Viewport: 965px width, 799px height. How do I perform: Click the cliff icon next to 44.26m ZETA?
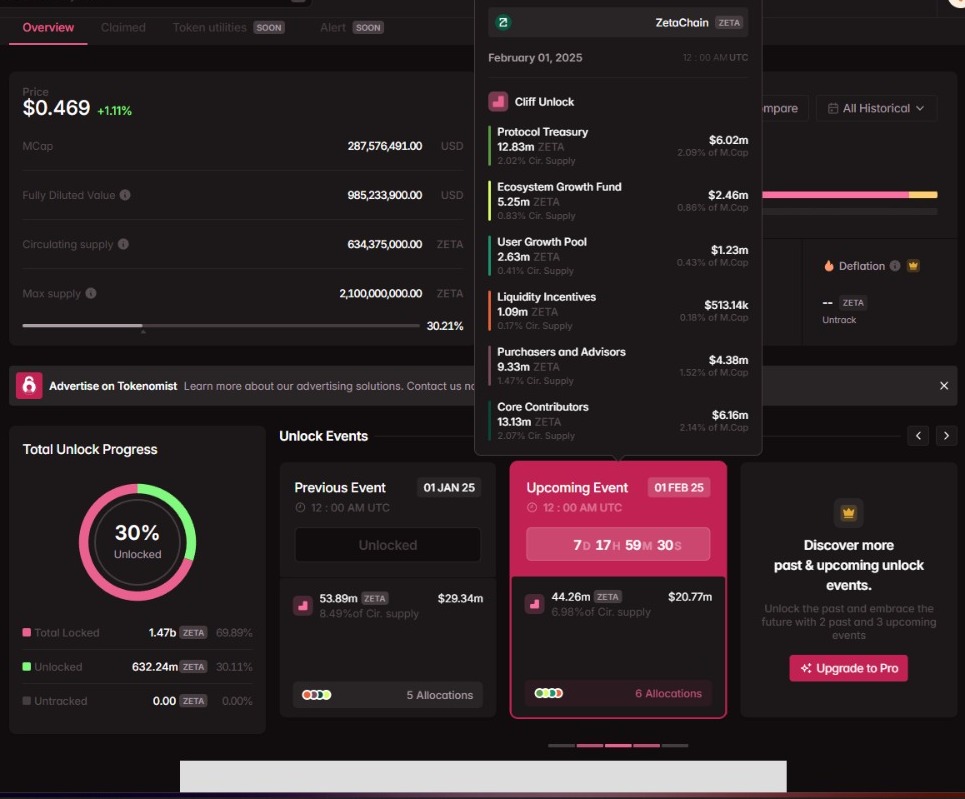click(x=534, y=604)
